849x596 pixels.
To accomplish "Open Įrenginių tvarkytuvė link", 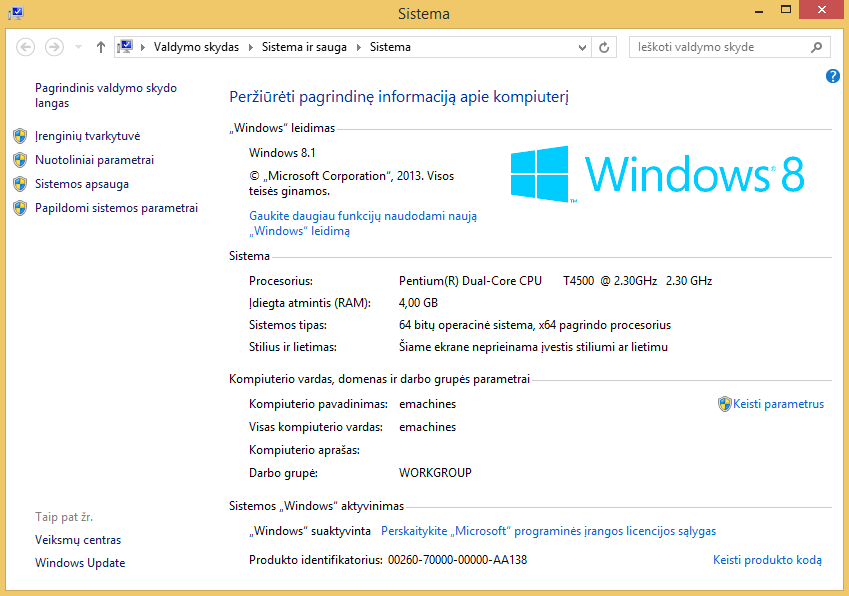I will (88, 136).
